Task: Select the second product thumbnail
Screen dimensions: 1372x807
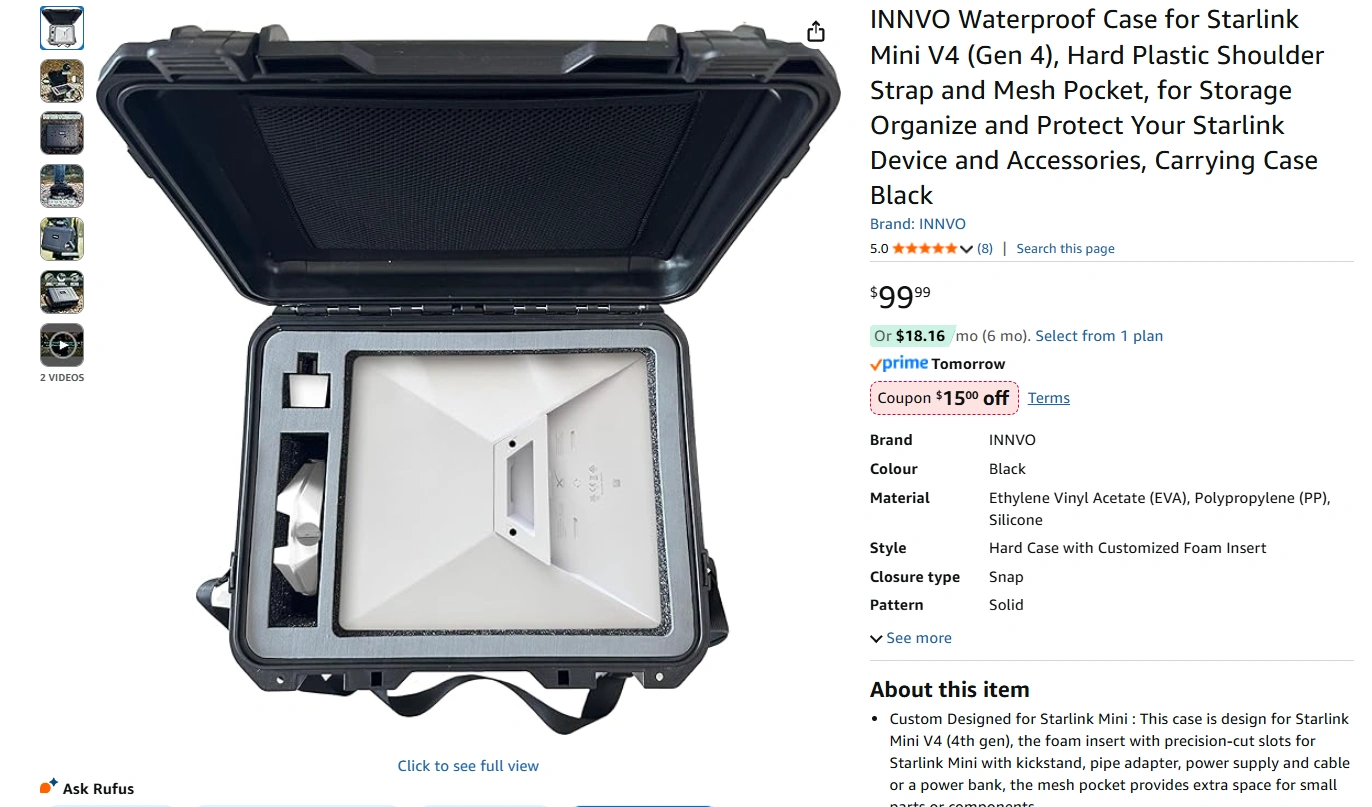Action: tap(62, 81)
